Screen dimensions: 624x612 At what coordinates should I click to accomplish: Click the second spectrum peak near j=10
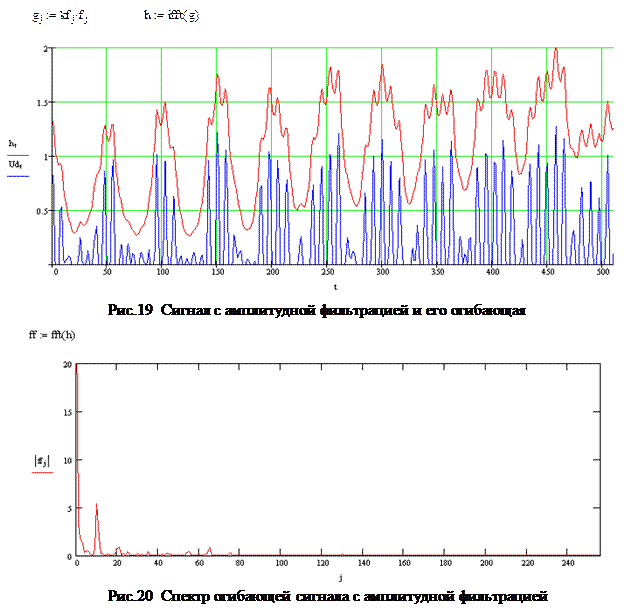pos(97,505)
